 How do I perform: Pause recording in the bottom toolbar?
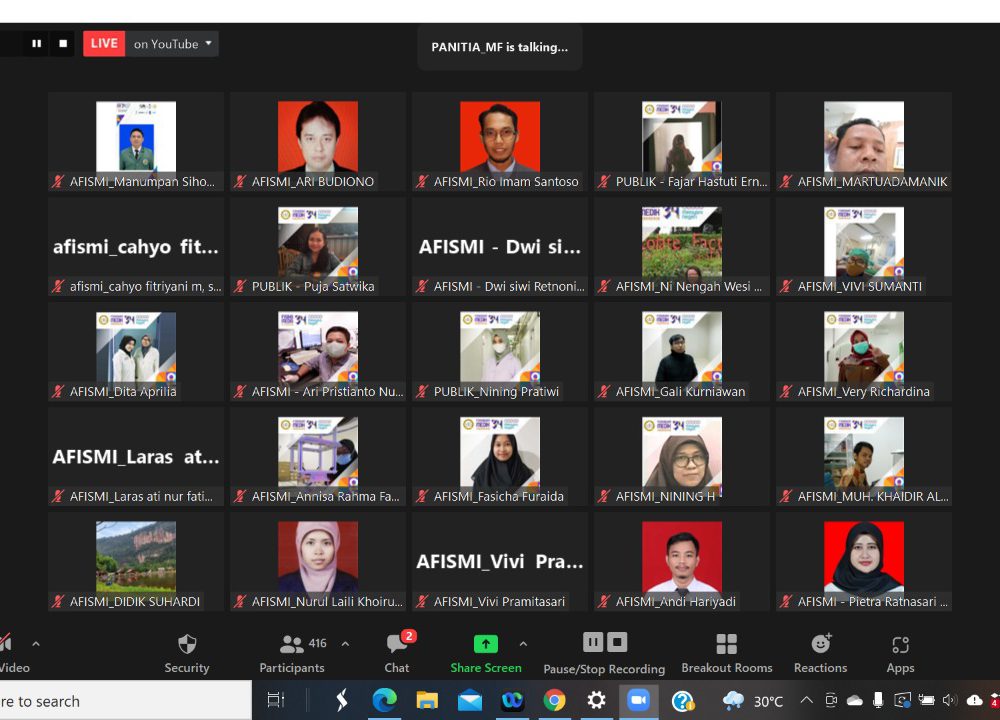[593, 642]
